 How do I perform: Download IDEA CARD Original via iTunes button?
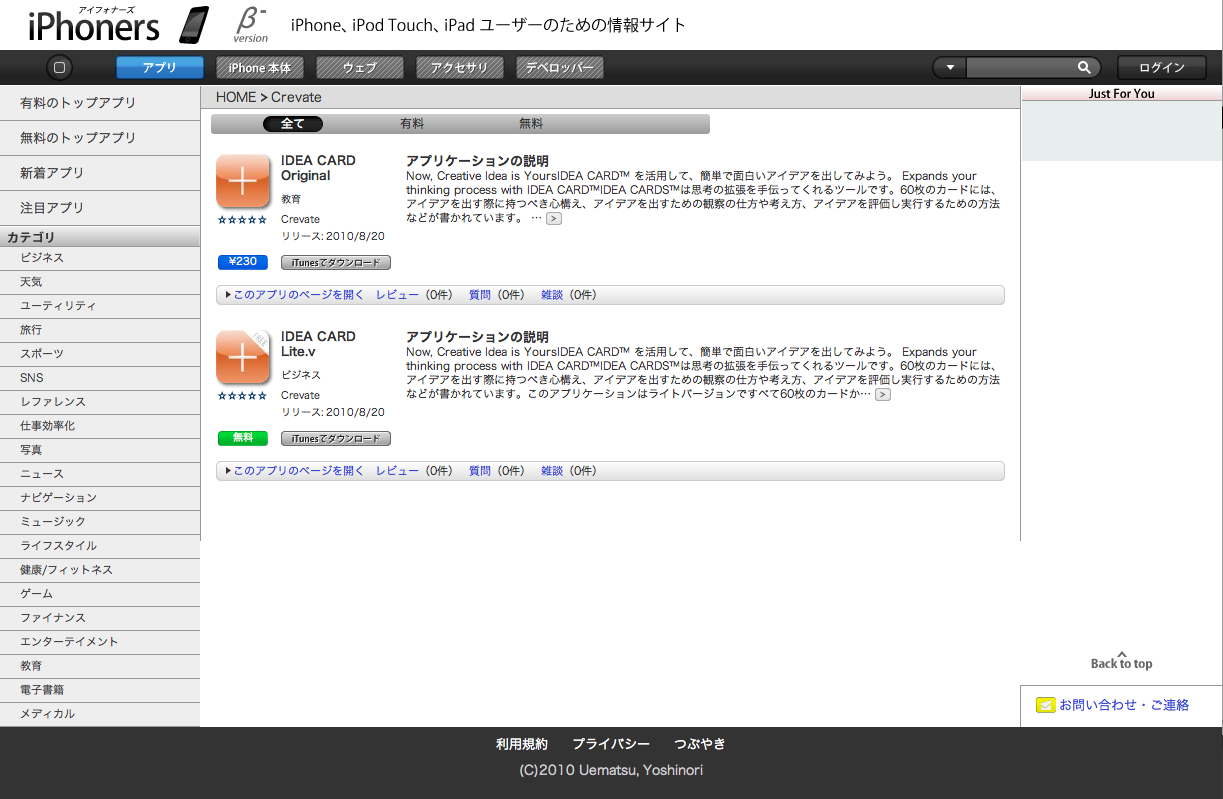tap(336, 263)
